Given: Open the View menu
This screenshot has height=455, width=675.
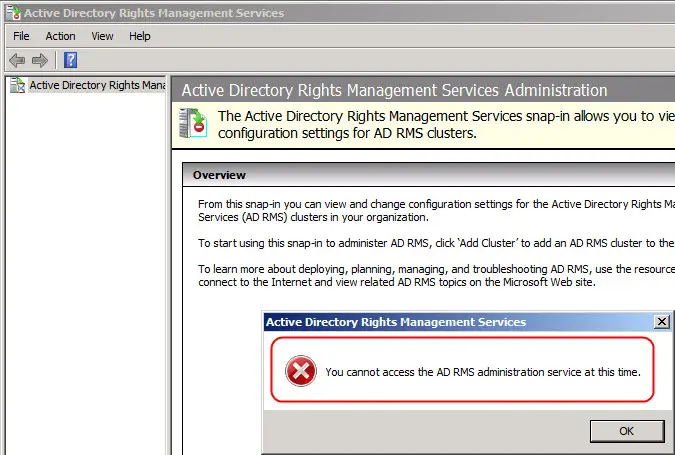Looking at the screenshot, I should [x=102, y=36].
